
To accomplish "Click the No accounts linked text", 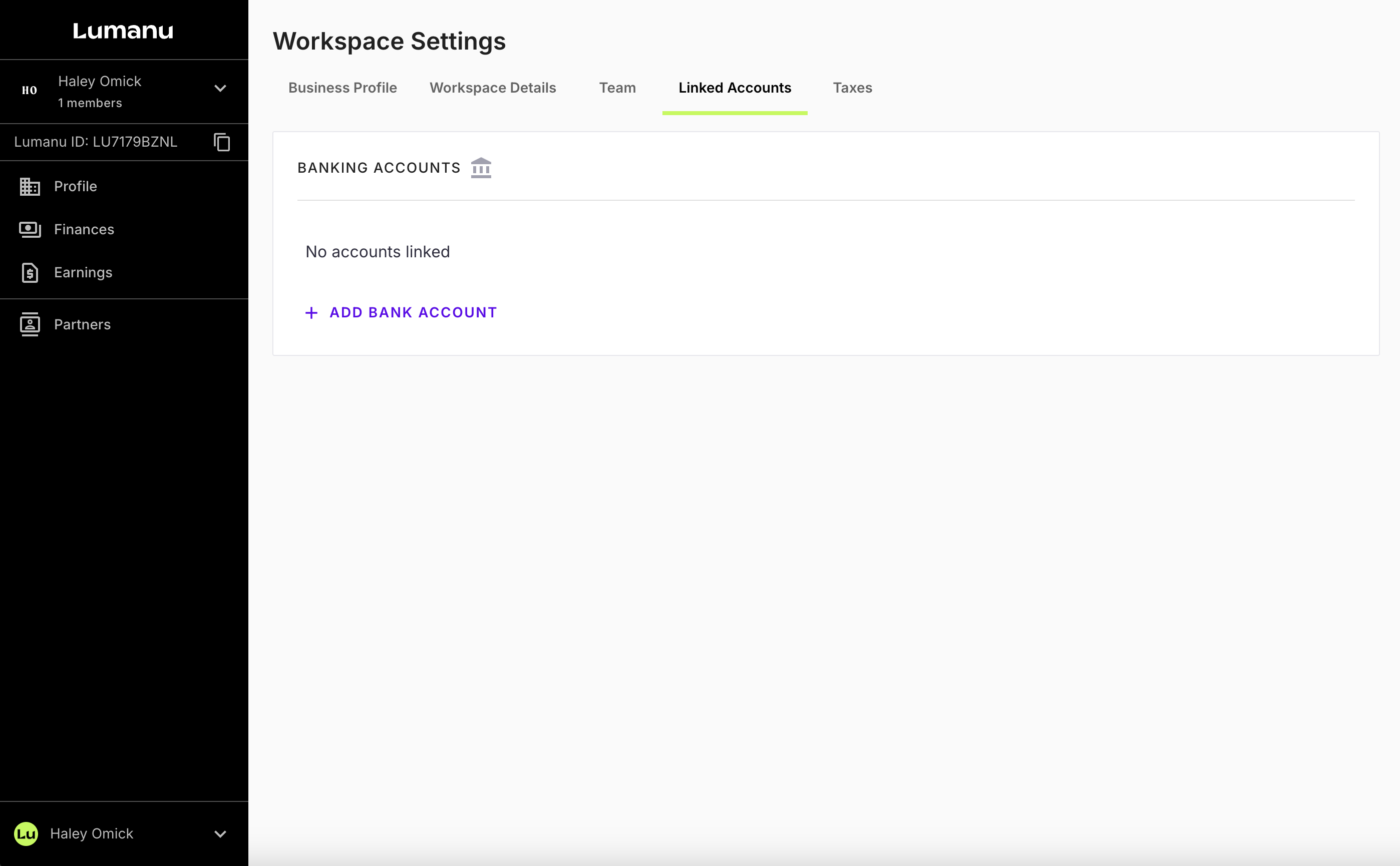I will (x=378, y=251).
